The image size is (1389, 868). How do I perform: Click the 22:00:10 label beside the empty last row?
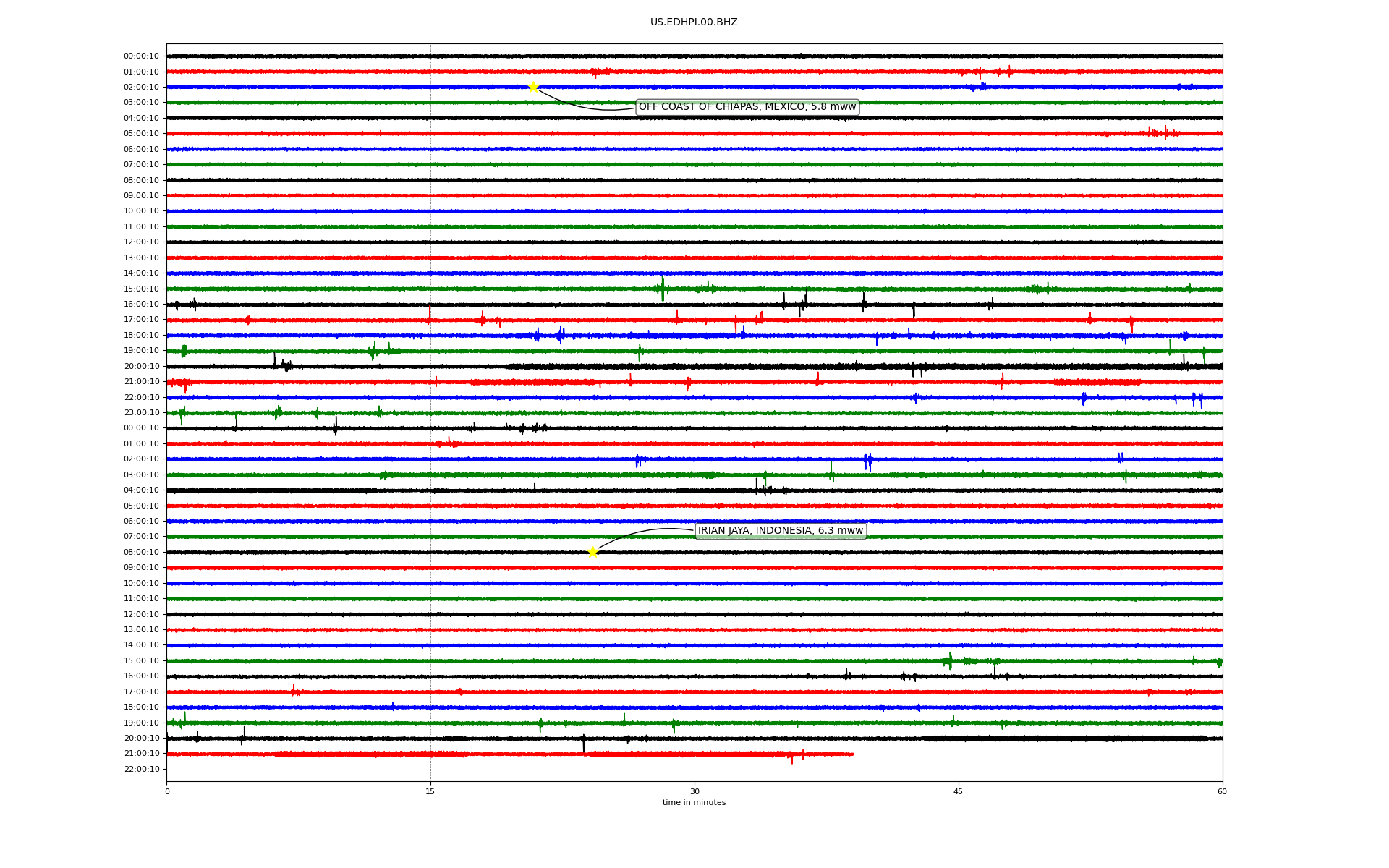coord(142,770)
